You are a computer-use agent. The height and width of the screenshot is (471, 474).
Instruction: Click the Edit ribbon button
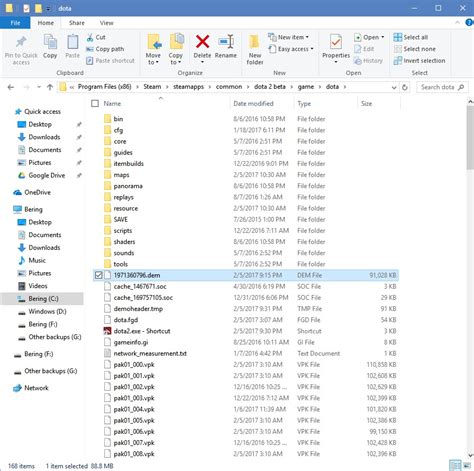pos(364,49)
